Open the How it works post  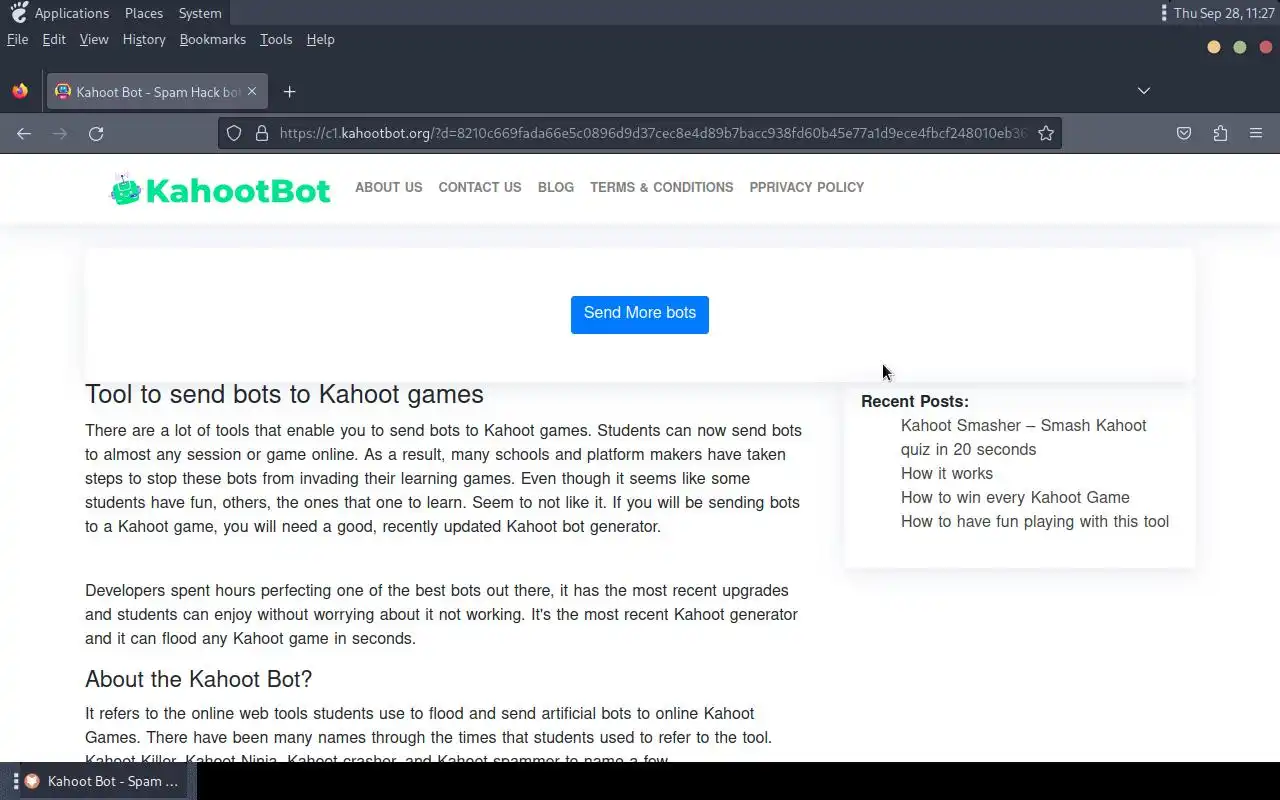947,473
